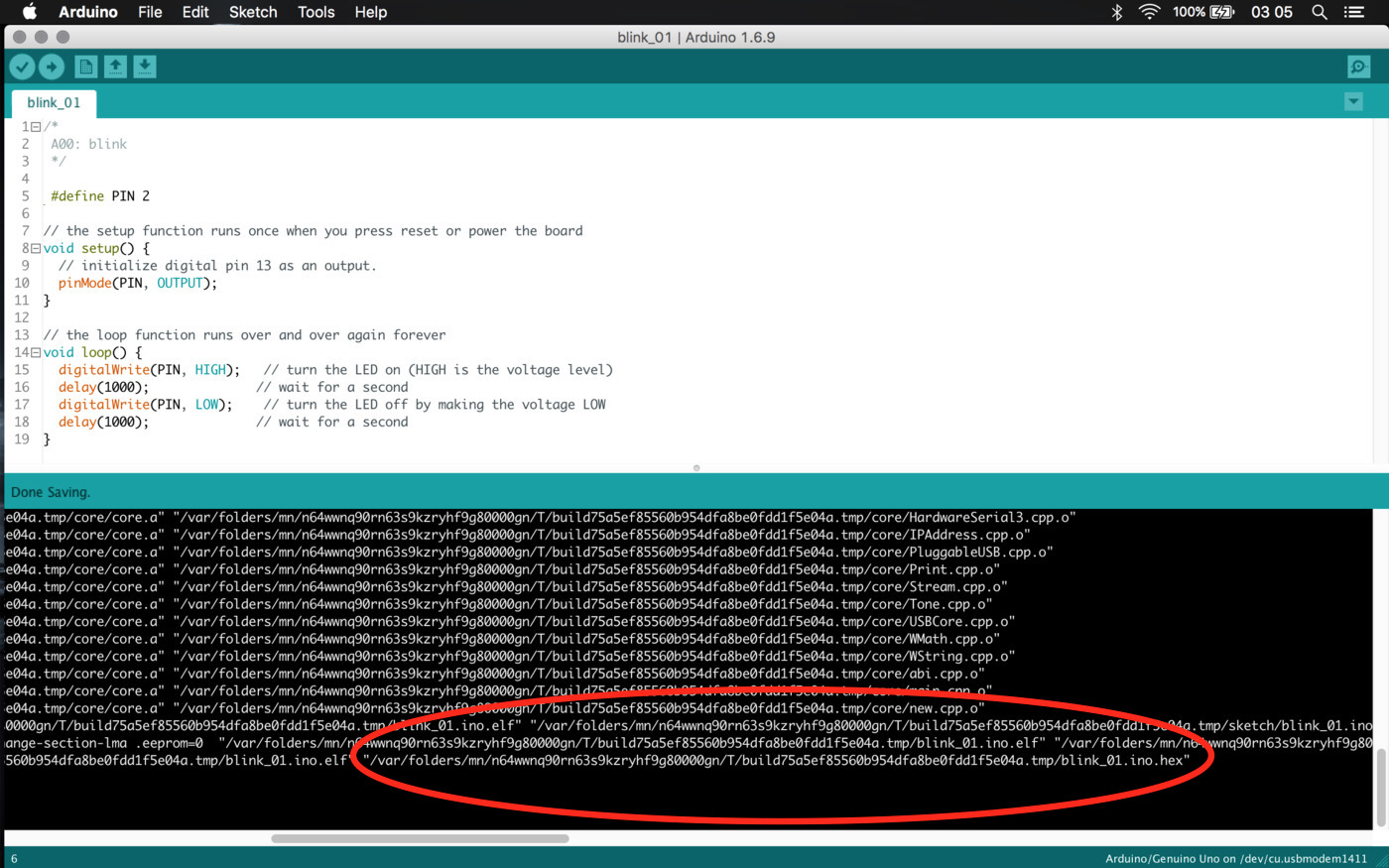Select the blink_01 sketch tab

point(54,103)
